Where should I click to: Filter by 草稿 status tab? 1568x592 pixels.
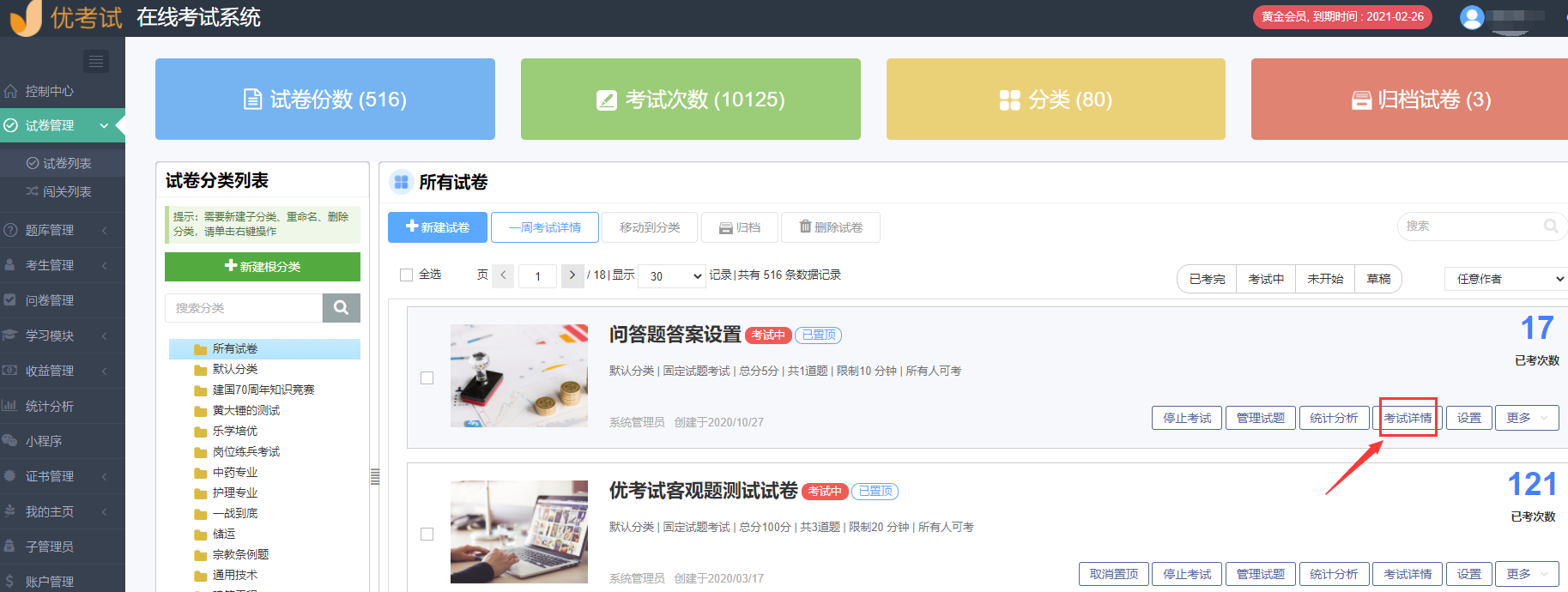coord(1378,279)
